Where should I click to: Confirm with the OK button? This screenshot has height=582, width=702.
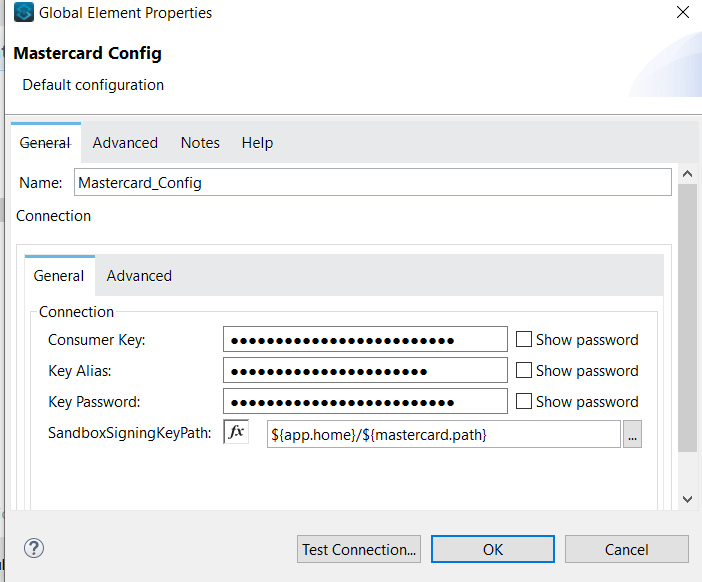[x=492, y=549]
